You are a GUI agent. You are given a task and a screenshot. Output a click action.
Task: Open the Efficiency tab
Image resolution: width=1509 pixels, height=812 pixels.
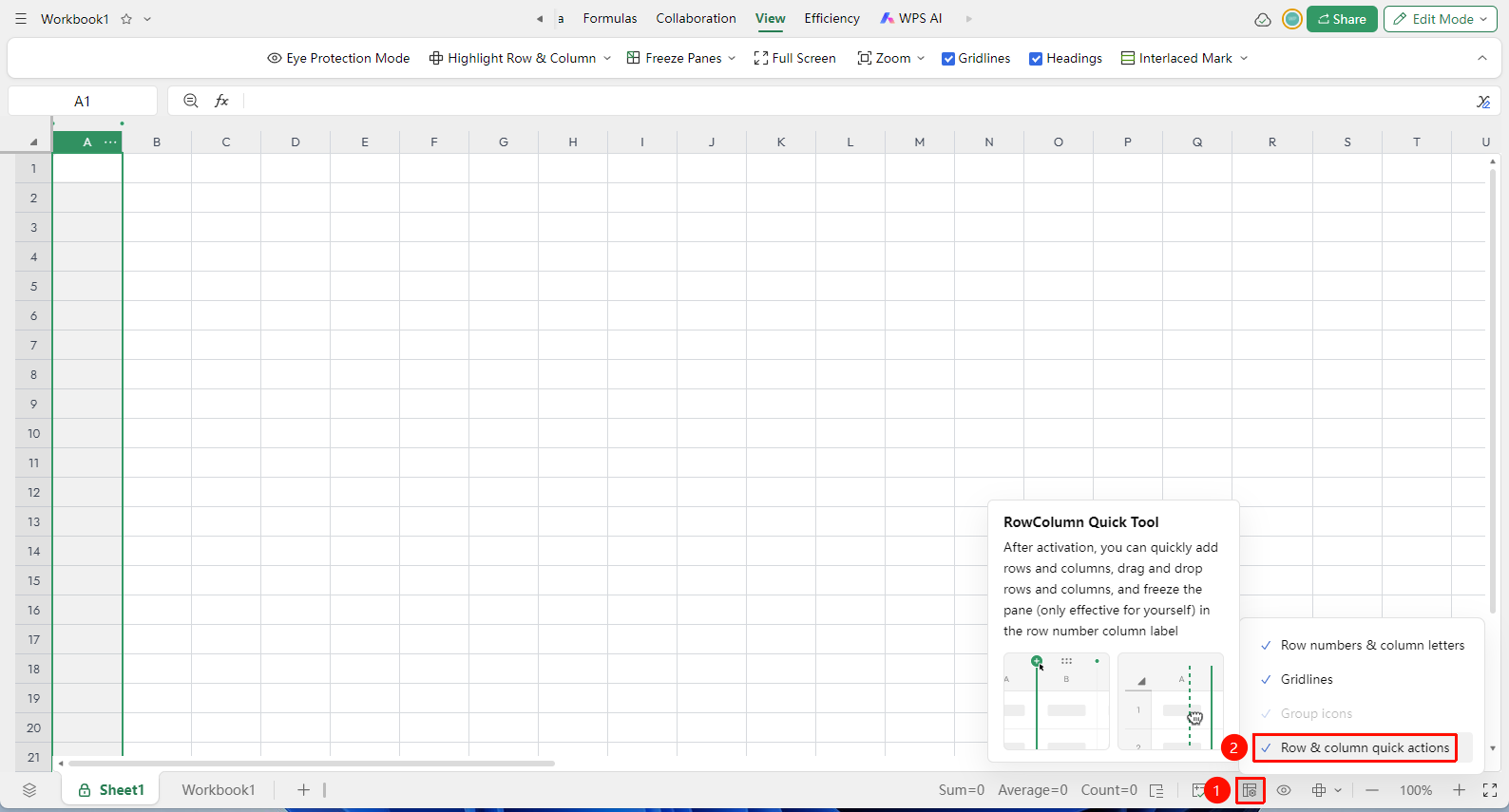click(831, 18)
